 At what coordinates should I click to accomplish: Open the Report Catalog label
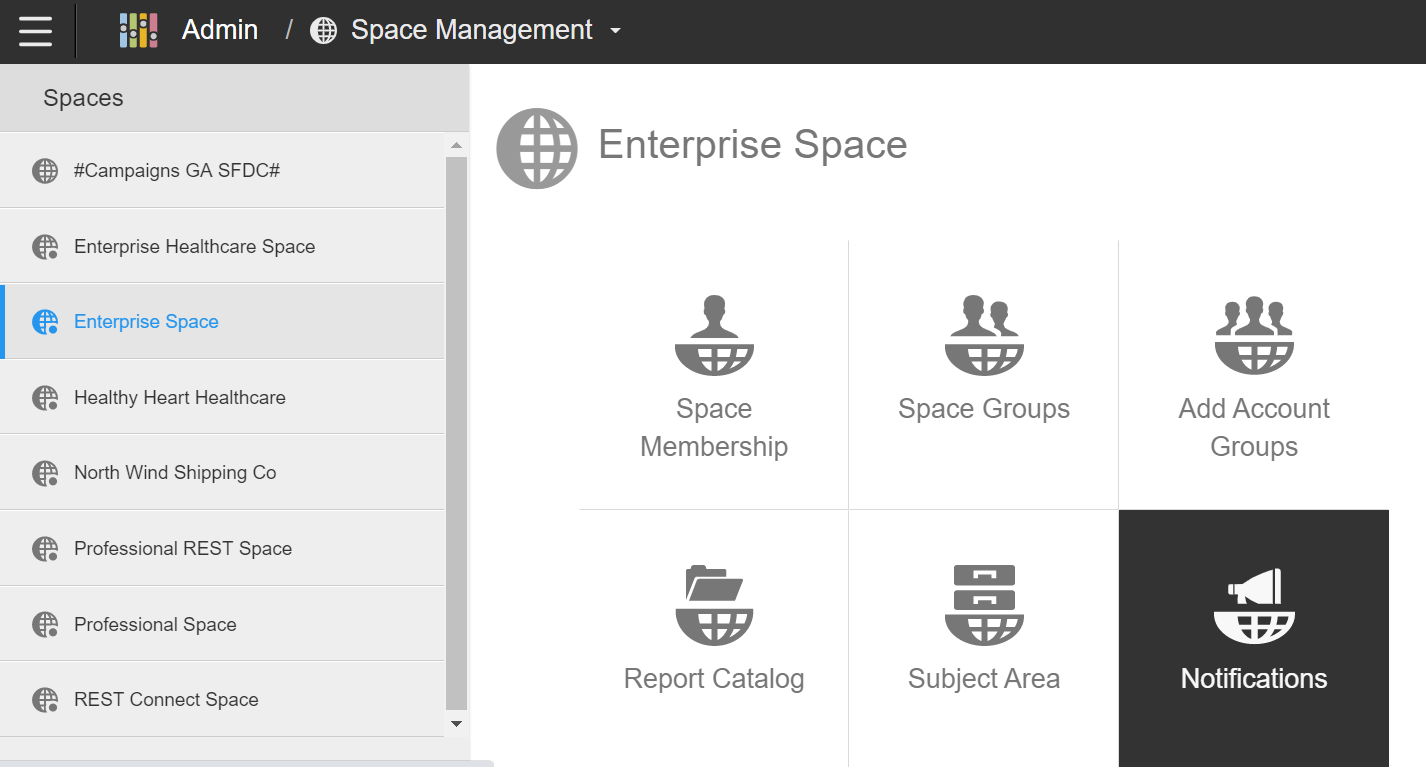(x=714, y=679)
